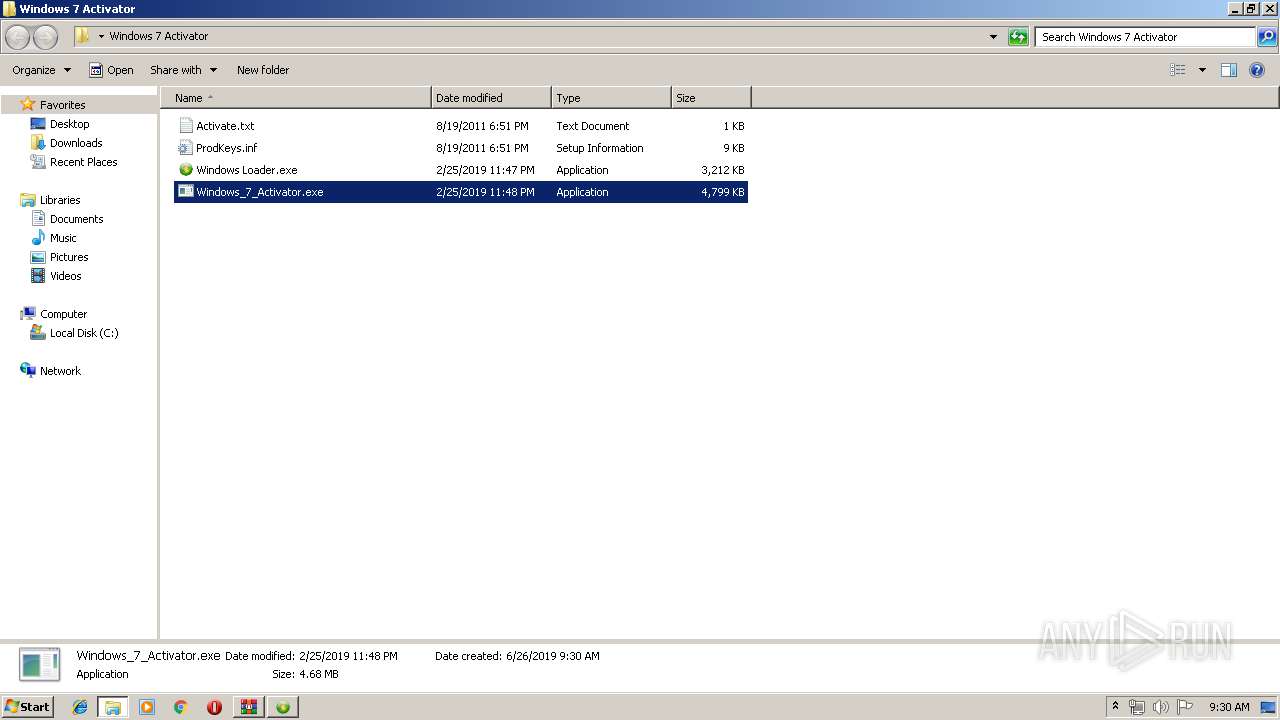The image size is (1280, 720).
Task: Sort files by Name column
Action: (x=296, y=98)
